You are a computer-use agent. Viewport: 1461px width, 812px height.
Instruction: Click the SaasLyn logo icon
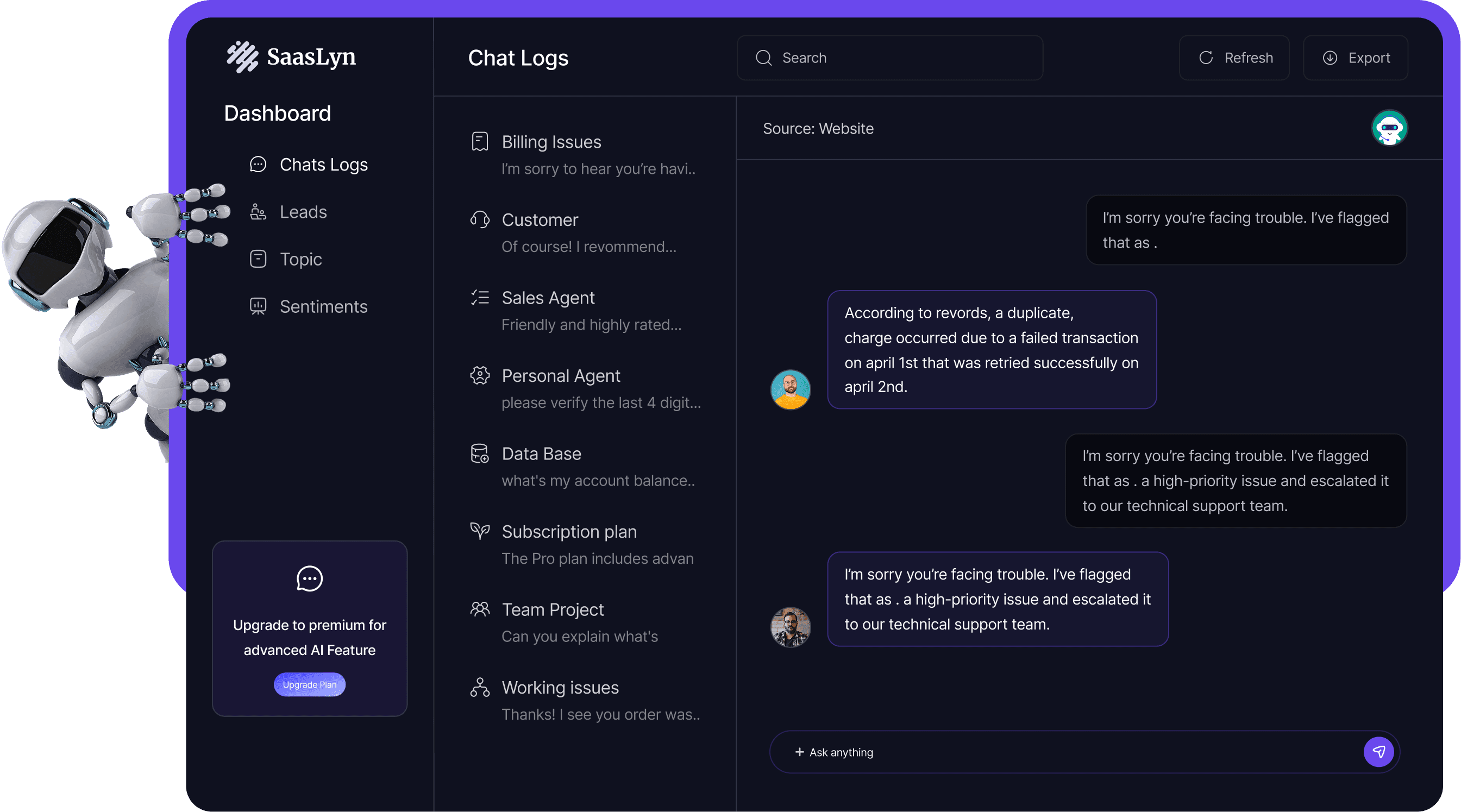click(243, 56)
